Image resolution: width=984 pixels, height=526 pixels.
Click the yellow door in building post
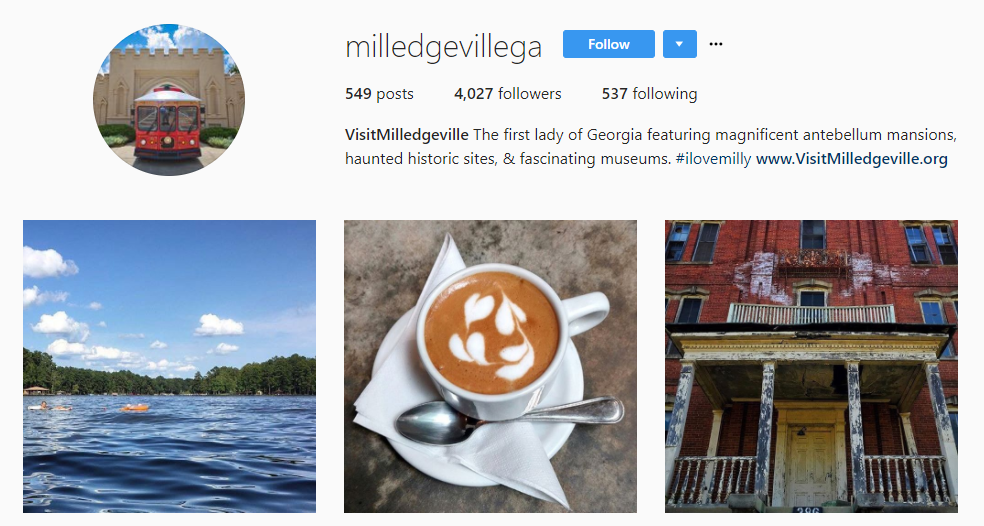tap(811, 463)
